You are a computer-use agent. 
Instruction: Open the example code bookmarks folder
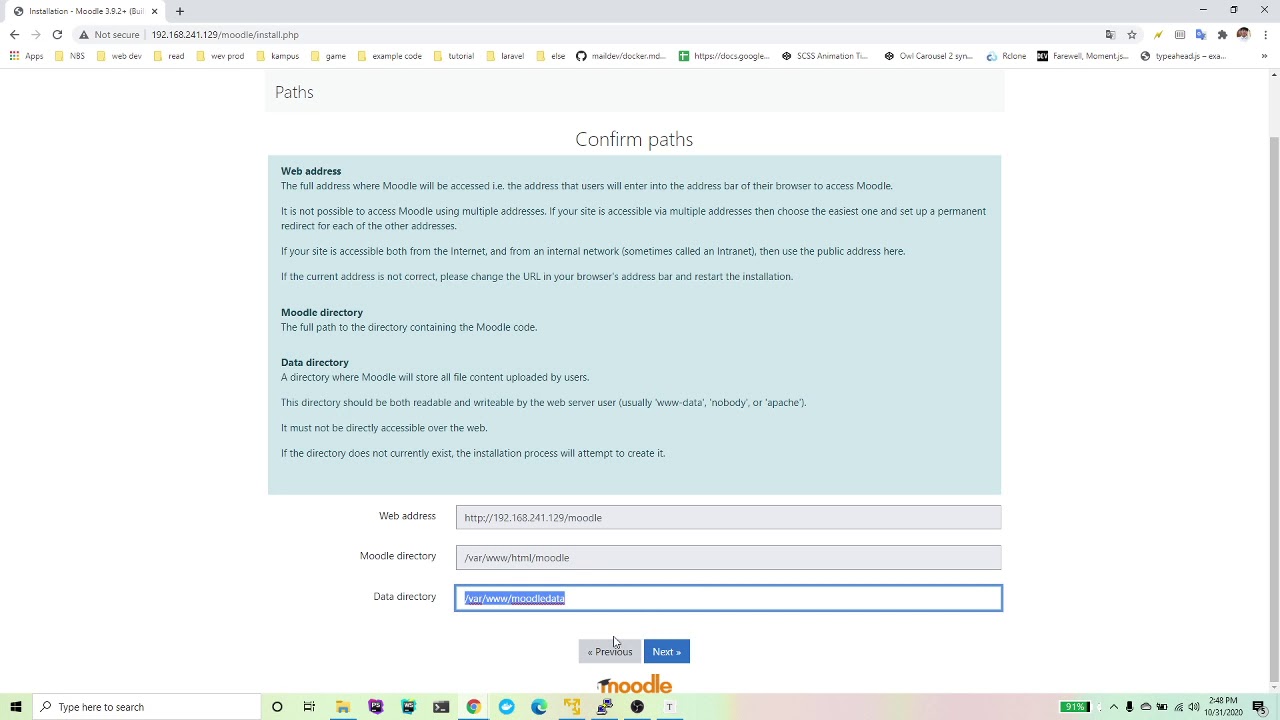[x=389, y=56]
